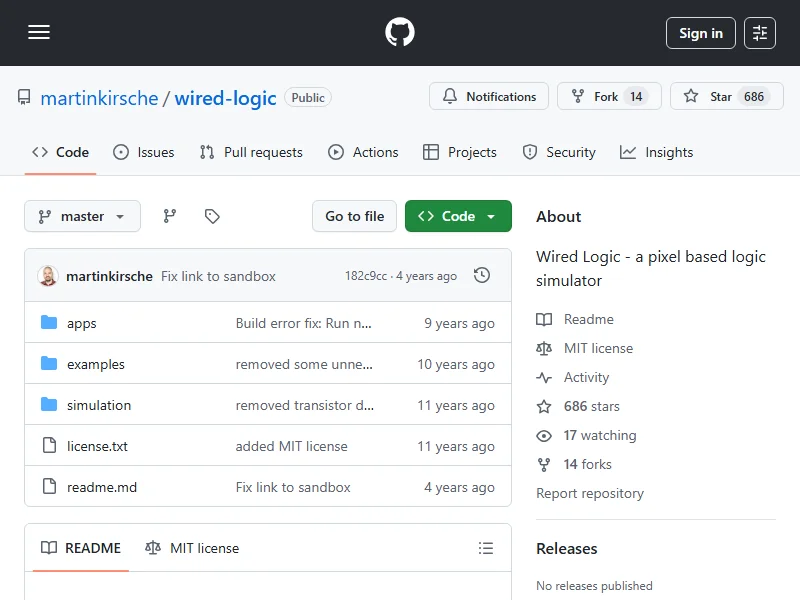Expand the green Code dropdown

tap(458, 216)
